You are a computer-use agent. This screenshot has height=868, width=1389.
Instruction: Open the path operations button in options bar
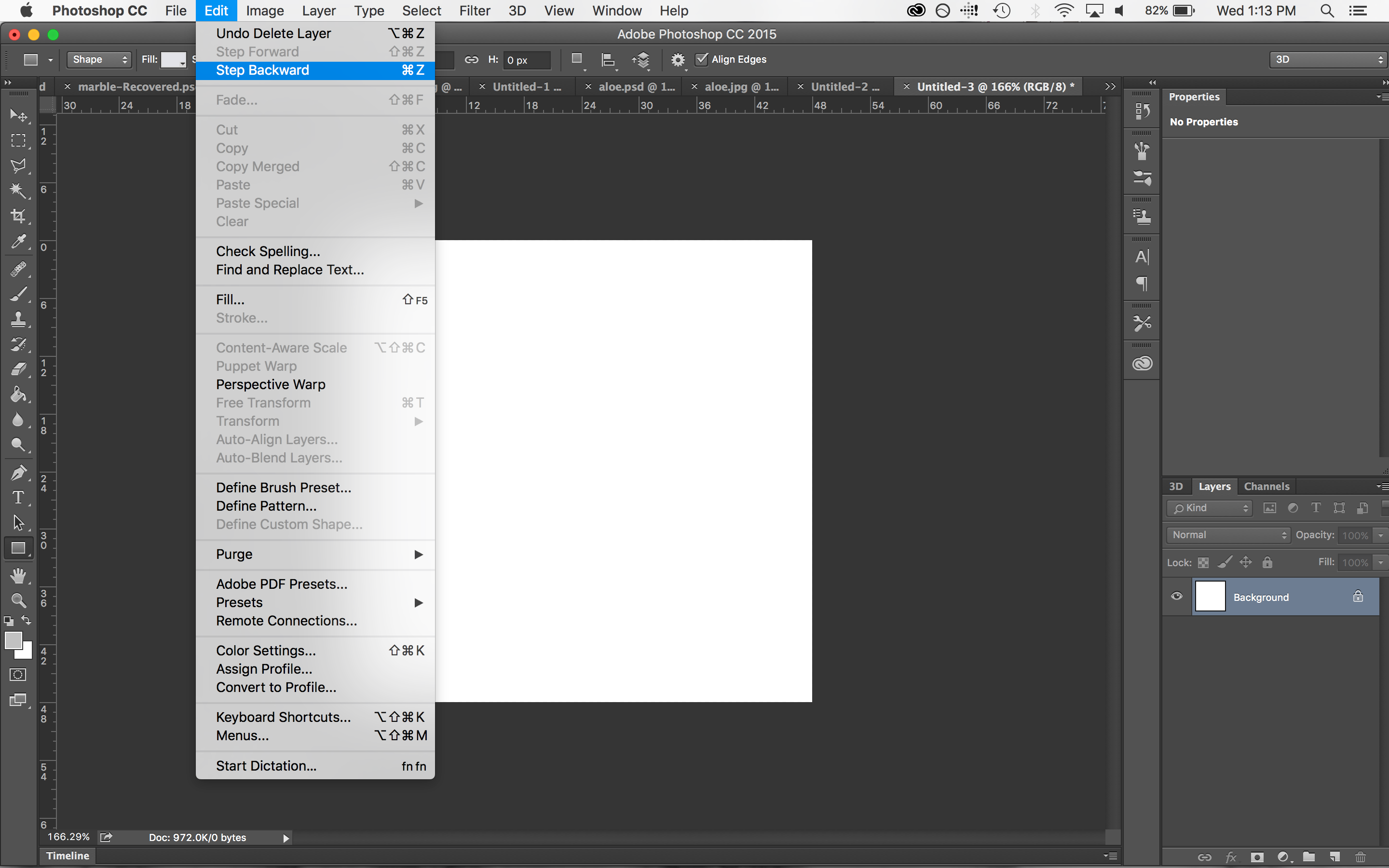pyautogui.click(x=577, y=60)
